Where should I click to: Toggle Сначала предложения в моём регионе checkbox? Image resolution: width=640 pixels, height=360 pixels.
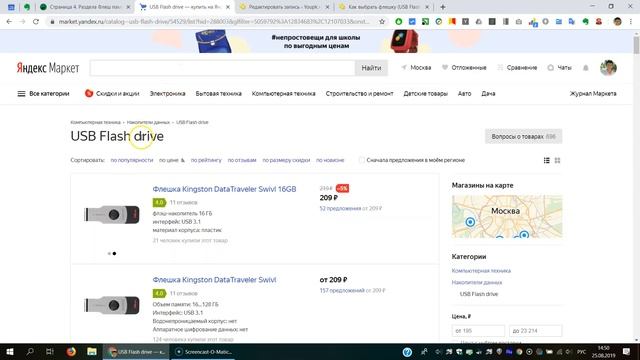362,160
